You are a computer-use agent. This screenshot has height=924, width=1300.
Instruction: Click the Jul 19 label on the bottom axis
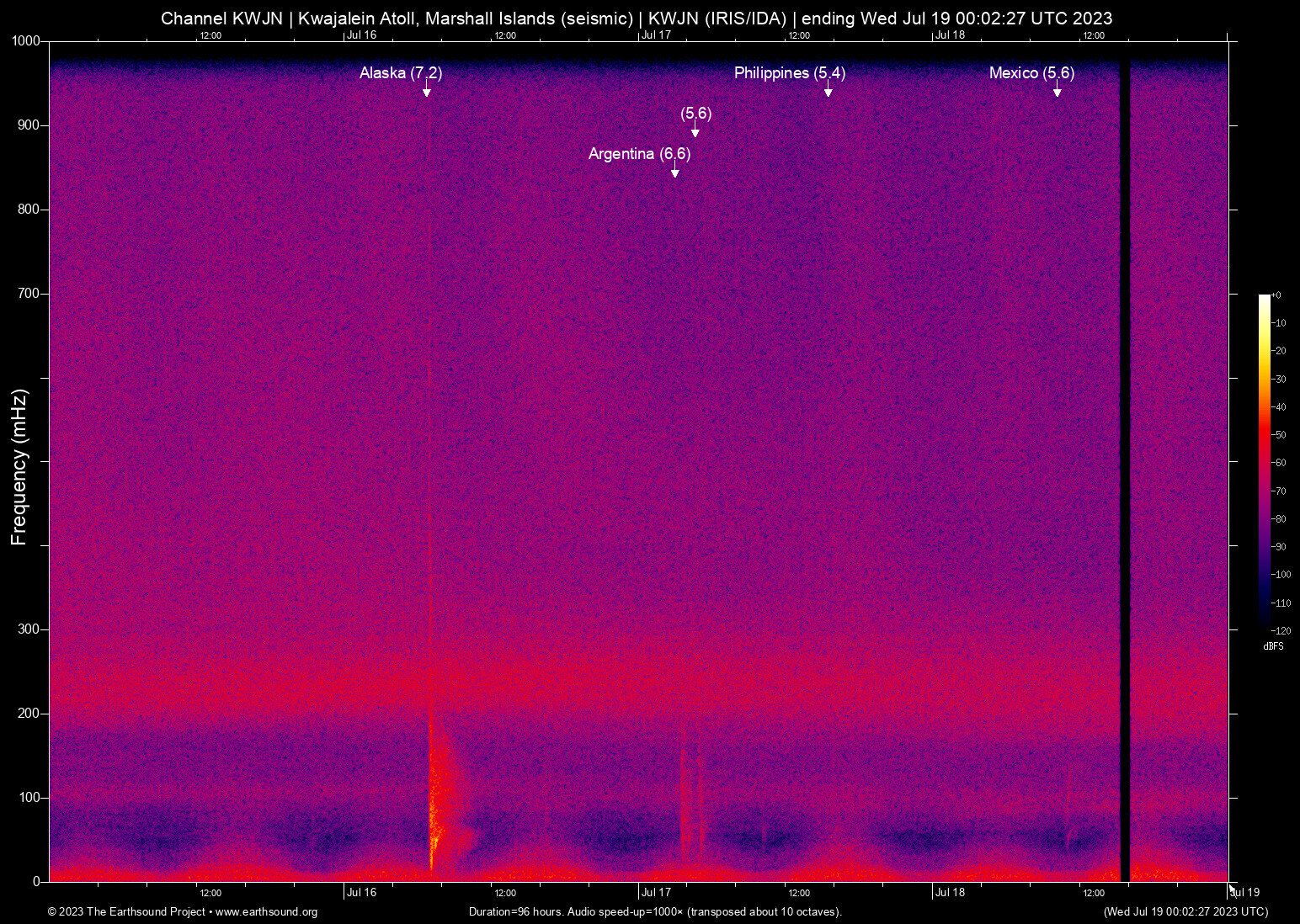coord(1245,893)
